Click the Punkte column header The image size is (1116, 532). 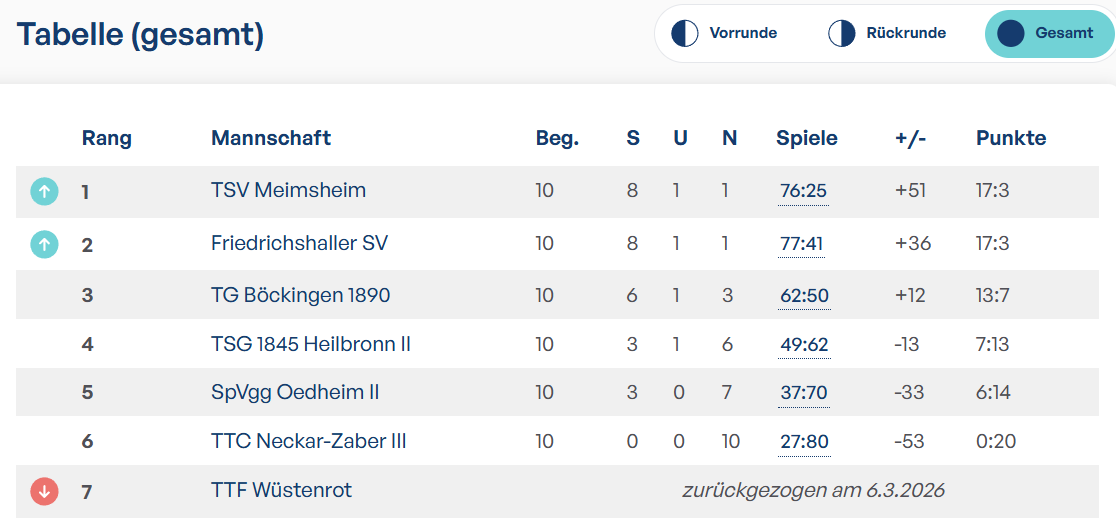[x=1011, y=138]
